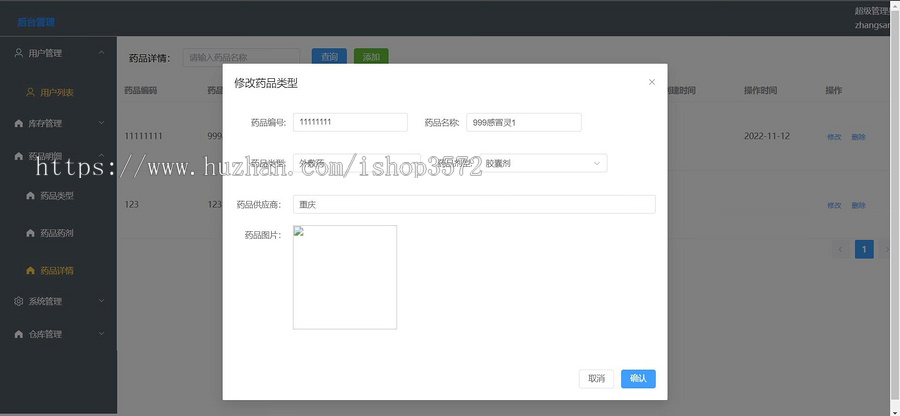Close the 修改药品类型 dialog with X
Screen dimensions: 900x416
pyautogui.click(x=651, y=82)
